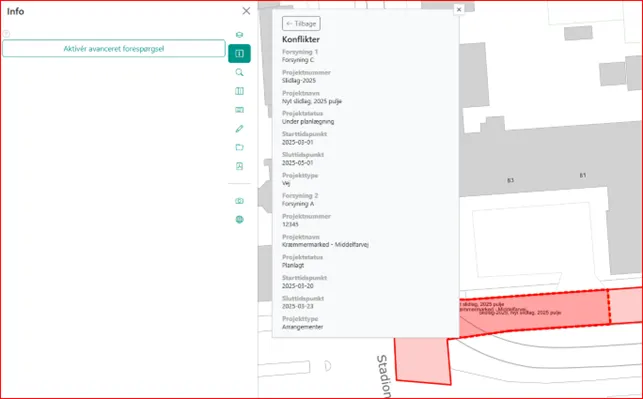
Task: Open the split-view compare tool icon
Action: click(x=239, y=91)
